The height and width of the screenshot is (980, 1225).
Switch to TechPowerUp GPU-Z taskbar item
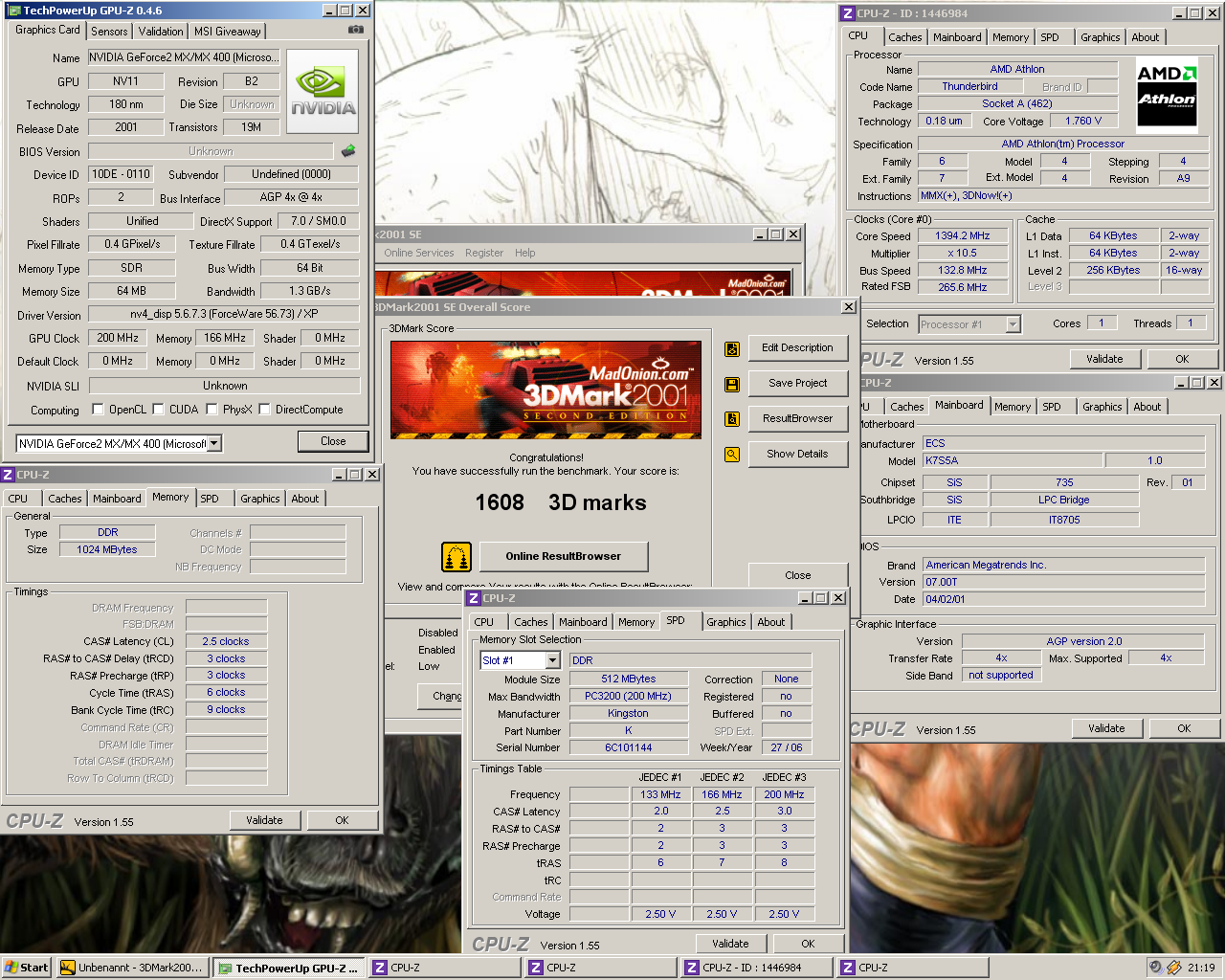[x=288, y=968]
